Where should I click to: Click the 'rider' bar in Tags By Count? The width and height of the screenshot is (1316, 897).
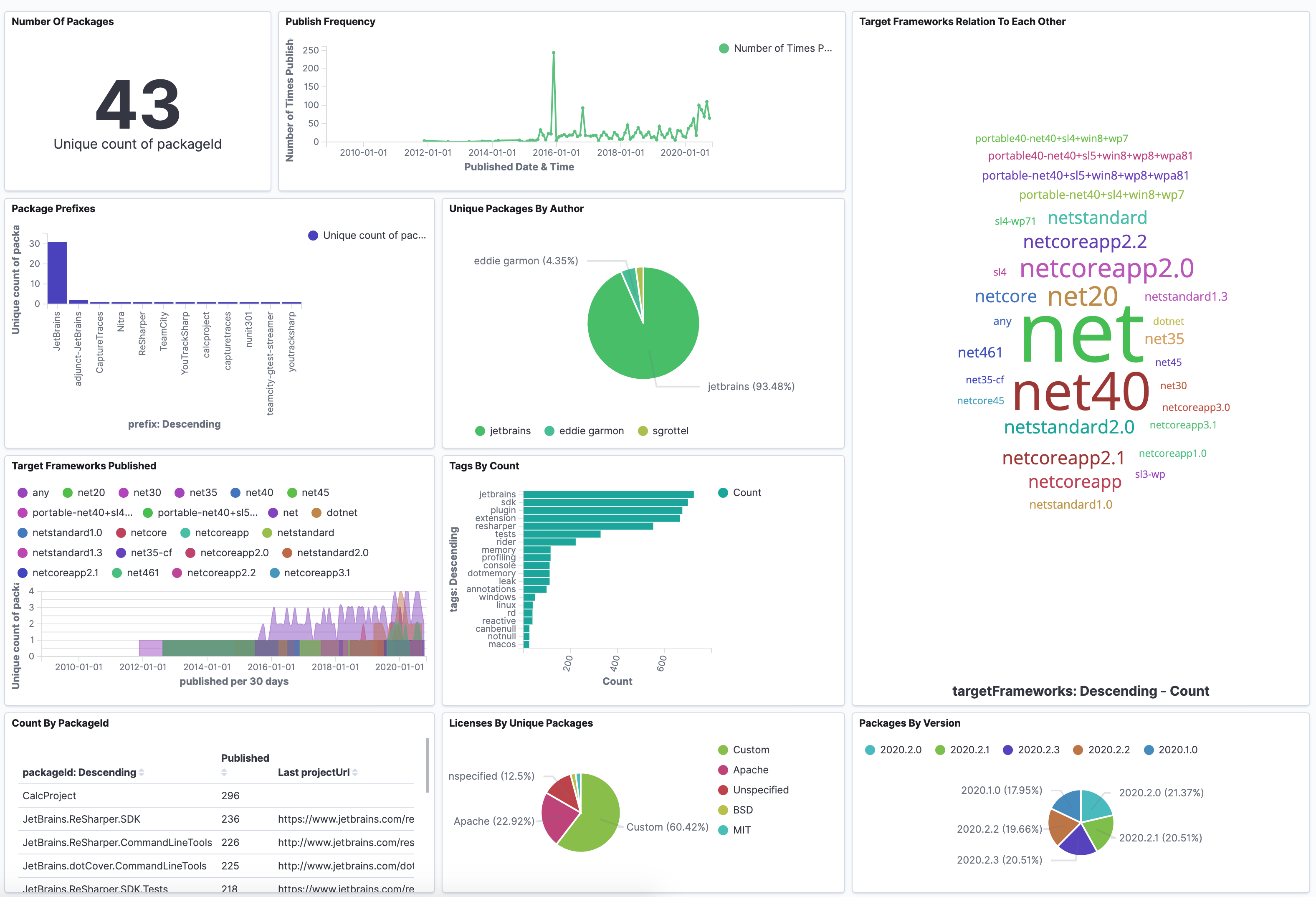(x=549, y=542)
